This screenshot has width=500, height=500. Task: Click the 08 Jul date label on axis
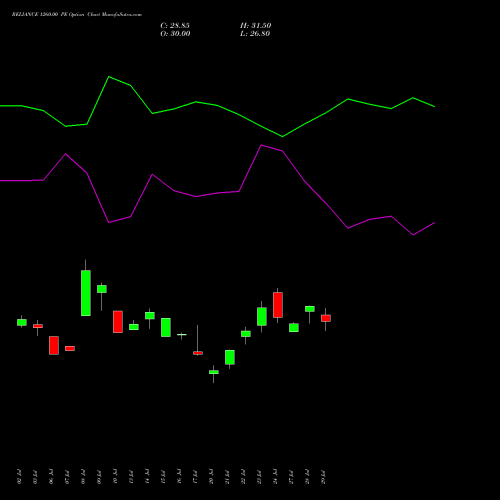(83, 477)
